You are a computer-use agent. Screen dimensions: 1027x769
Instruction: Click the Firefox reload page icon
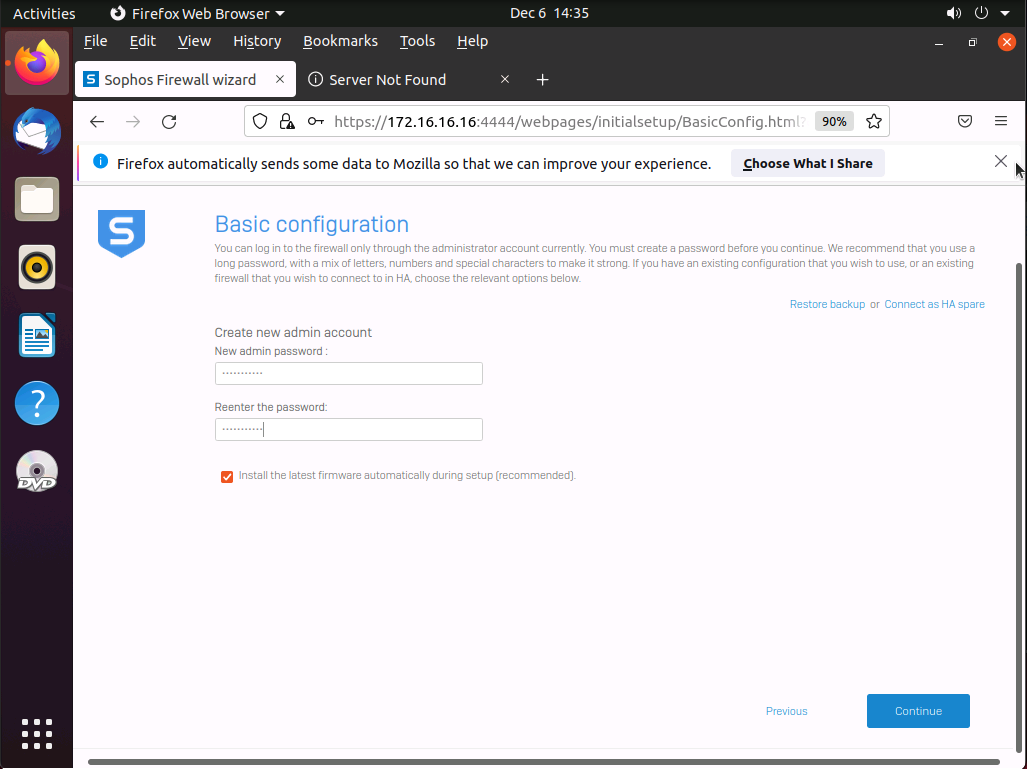click(169, 122)
